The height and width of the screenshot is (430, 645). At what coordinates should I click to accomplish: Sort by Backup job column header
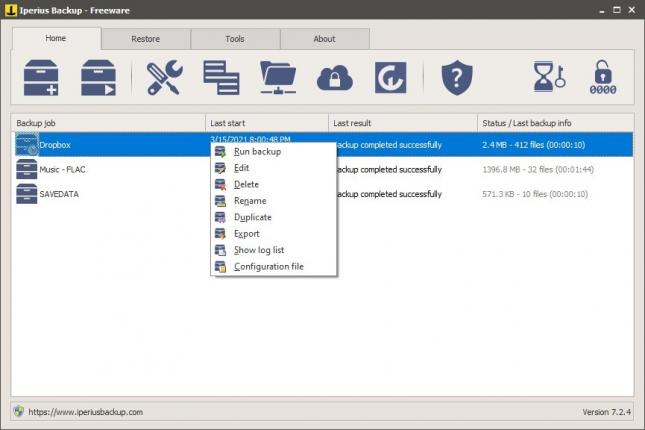tap(108, 123)
